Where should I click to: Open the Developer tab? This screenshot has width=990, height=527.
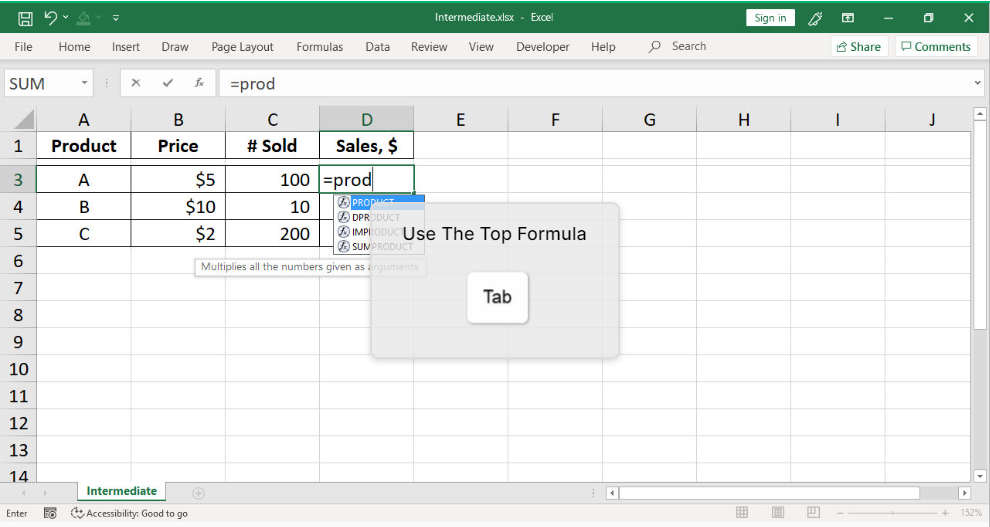click(x=542, y=47)
